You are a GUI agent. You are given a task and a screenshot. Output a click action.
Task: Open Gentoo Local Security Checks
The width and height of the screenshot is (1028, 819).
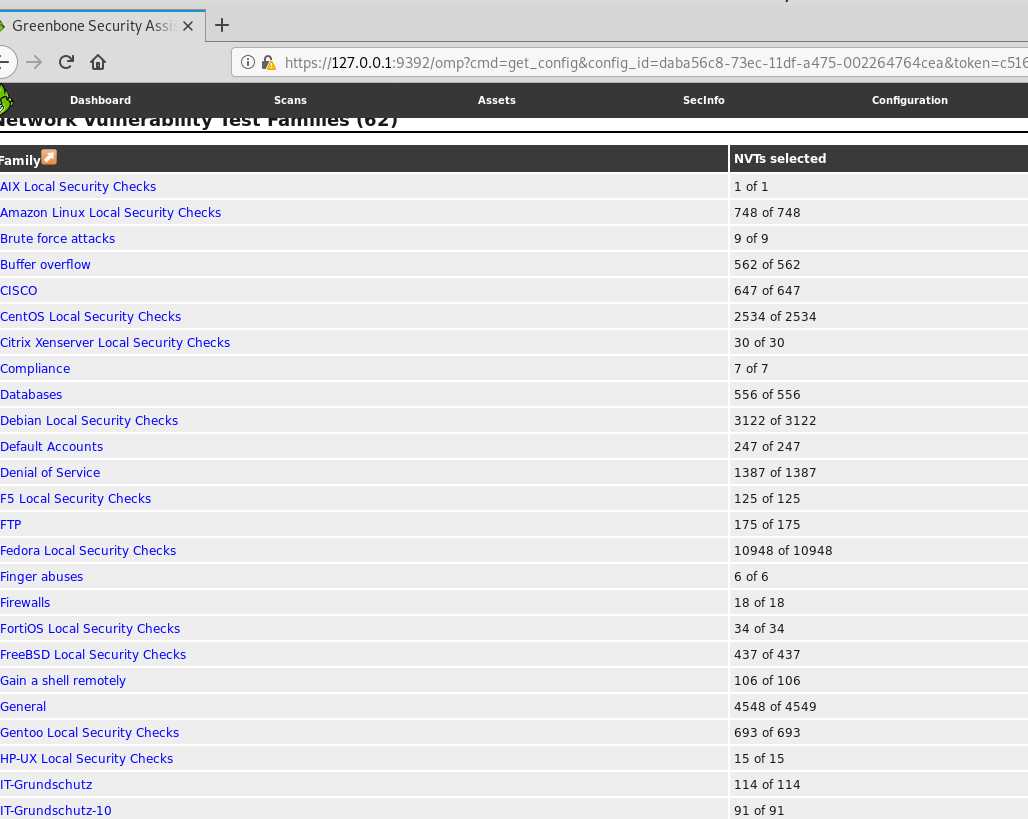89,732
